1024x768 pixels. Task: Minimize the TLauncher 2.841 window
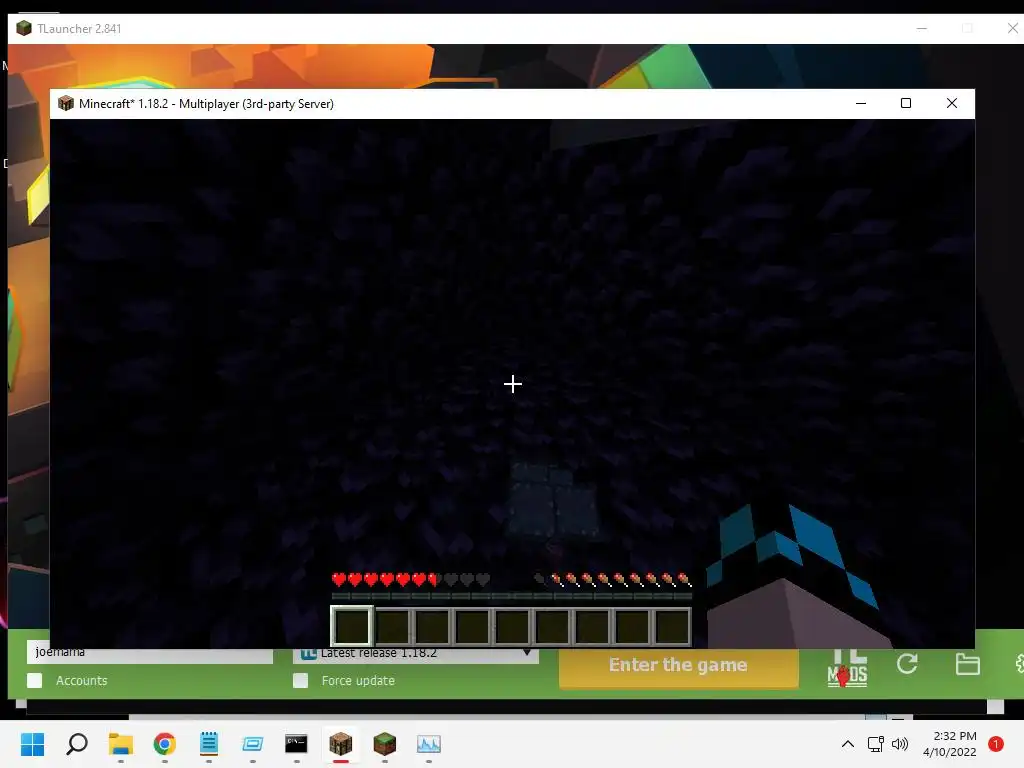click(x=921, y=28)
